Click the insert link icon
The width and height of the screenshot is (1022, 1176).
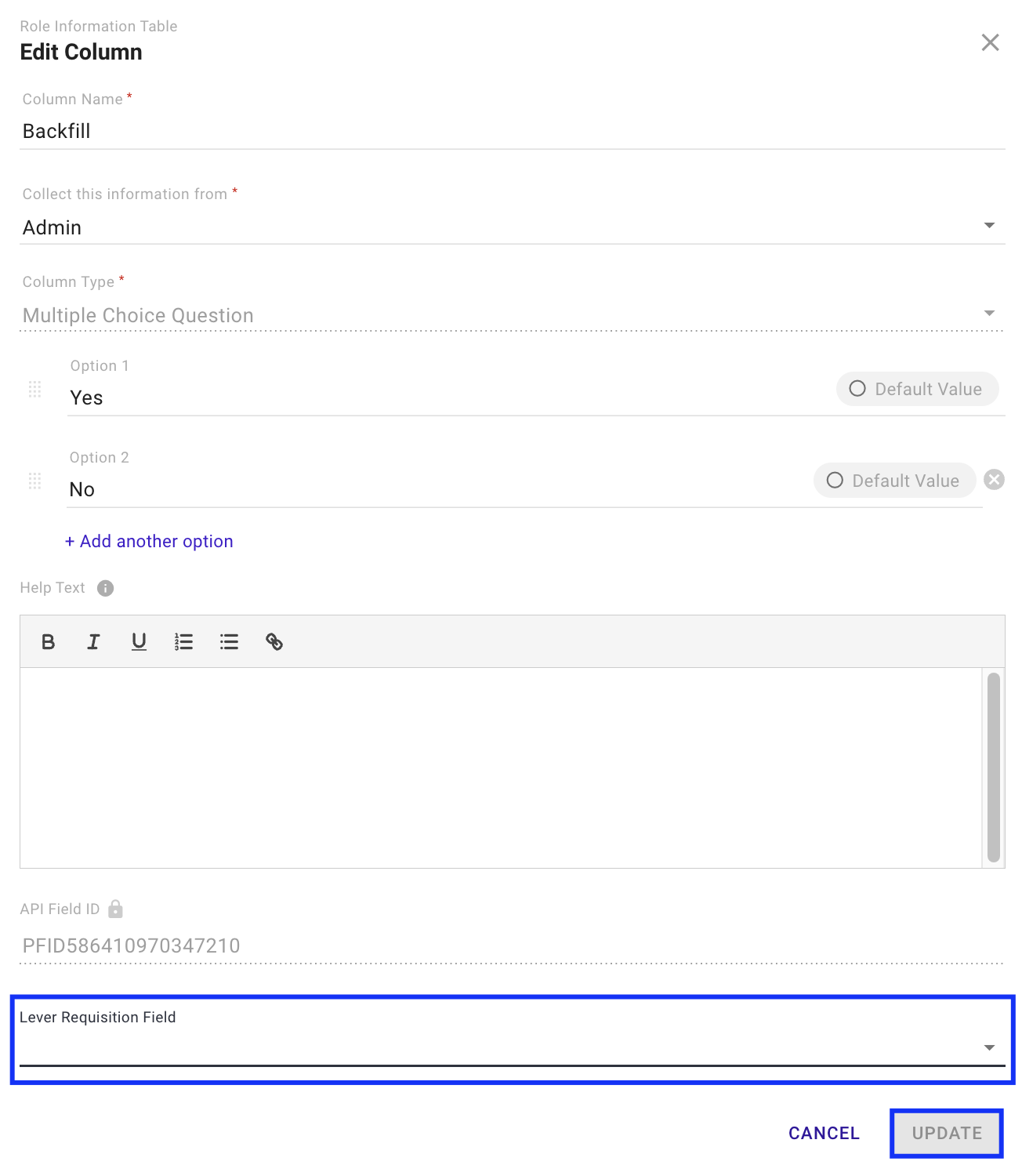274,642
